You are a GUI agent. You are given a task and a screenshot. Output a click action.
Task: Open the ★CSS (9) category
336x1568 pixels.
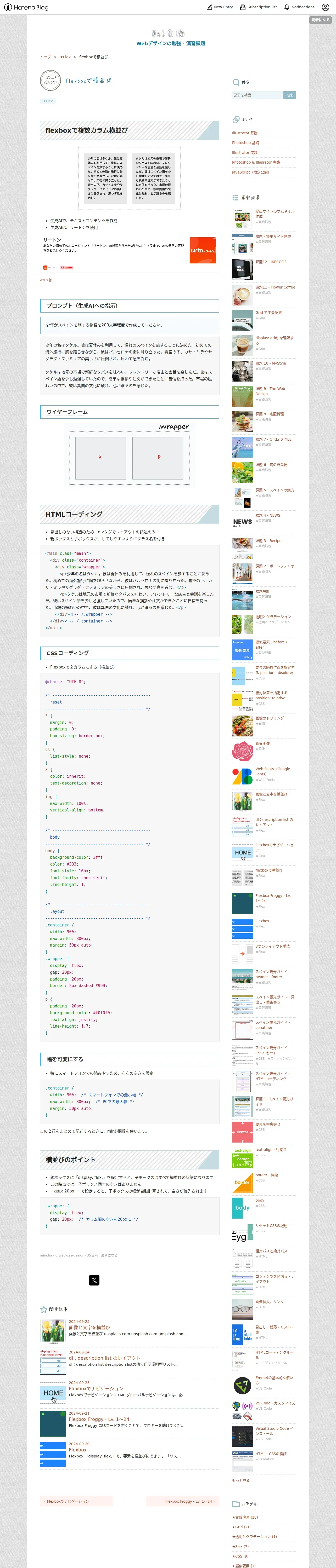(240, 1557)
